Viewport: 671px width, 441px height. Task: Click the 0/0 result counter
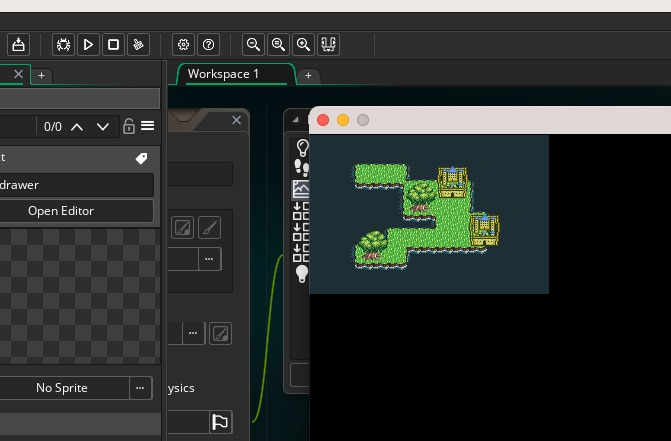pos(53,127)
